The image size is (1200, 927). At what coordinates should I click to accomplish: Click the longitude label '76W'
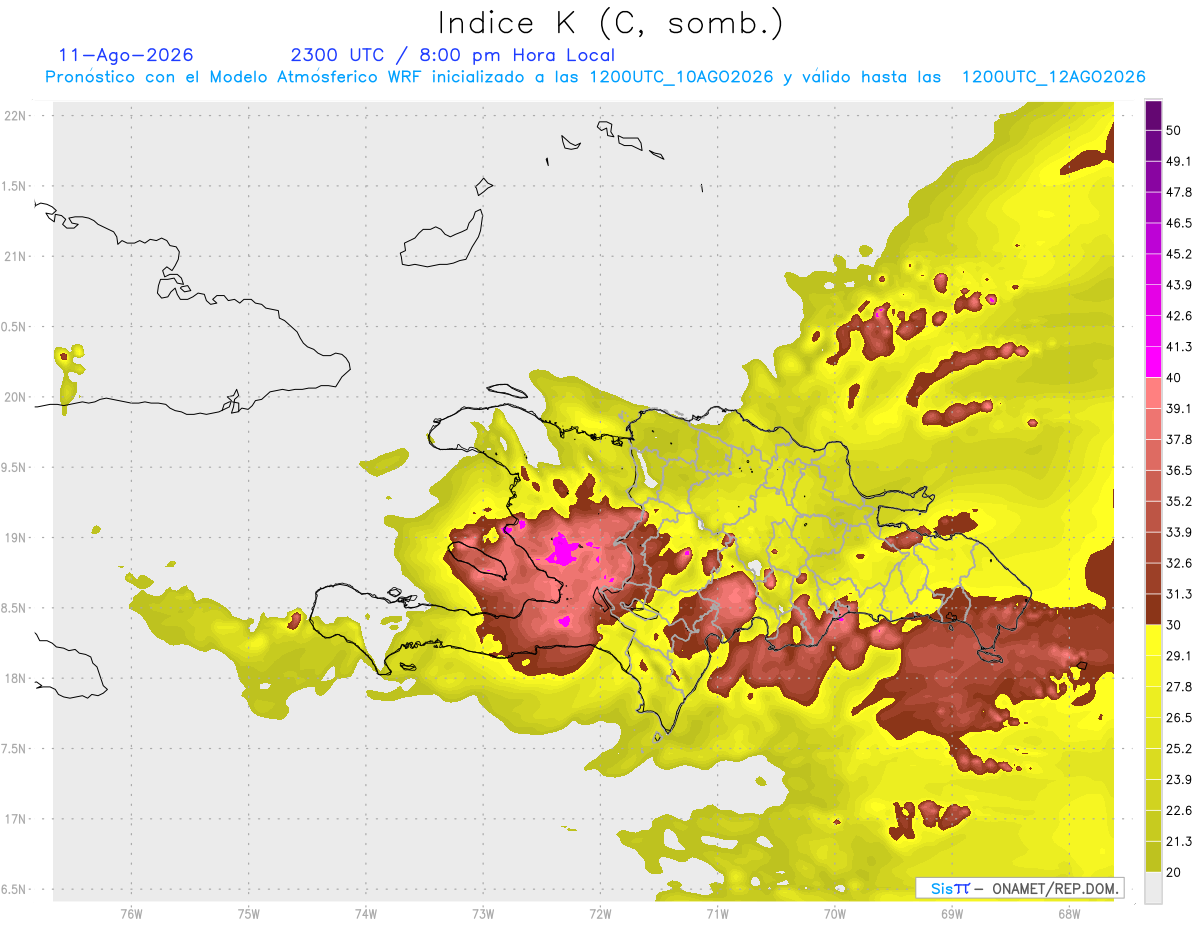131,914
